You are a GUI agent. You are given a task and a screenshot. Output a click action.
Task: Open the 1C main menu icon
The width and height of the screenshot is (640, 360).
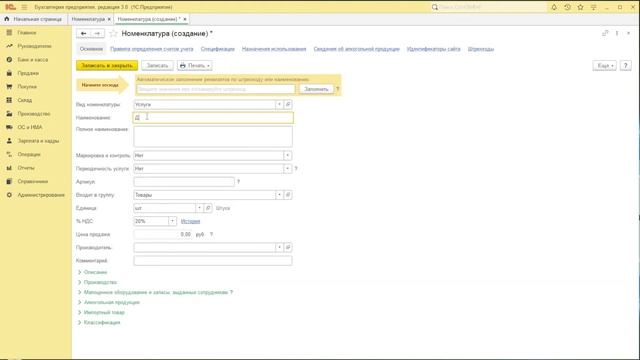click(11, 7)
